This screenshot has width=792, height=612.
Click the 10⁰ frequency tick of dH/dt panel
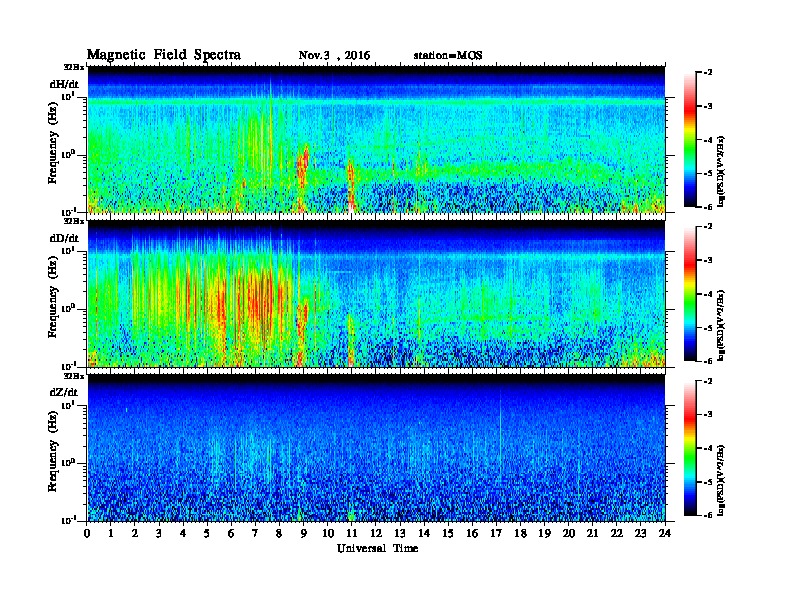pos(68,155)
